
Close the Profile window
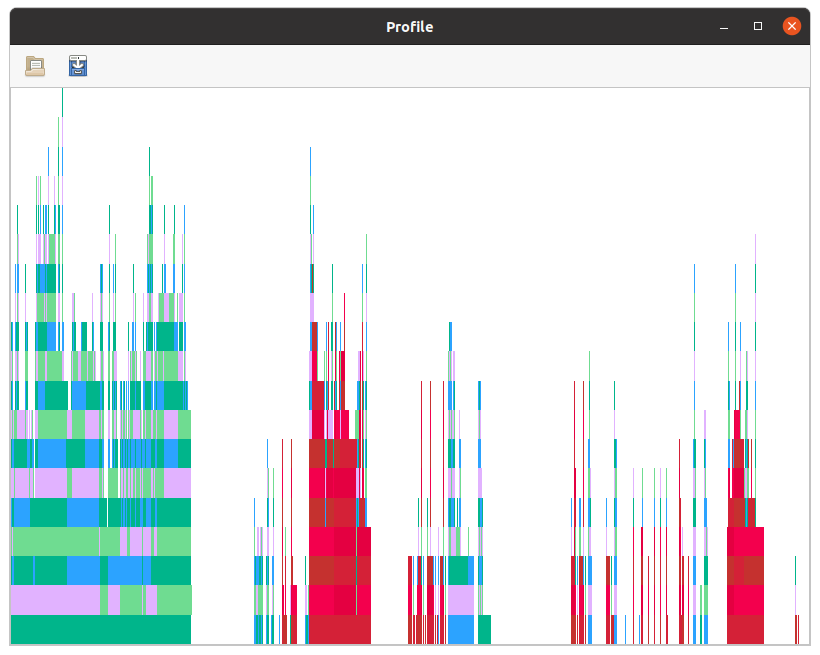click(x=791, y=27)
